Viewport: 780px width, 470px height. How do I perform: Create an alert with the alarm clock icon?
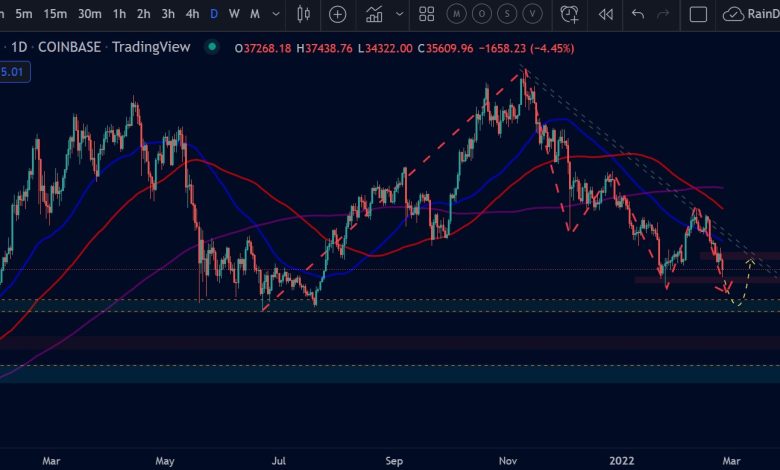coord(569,14)
